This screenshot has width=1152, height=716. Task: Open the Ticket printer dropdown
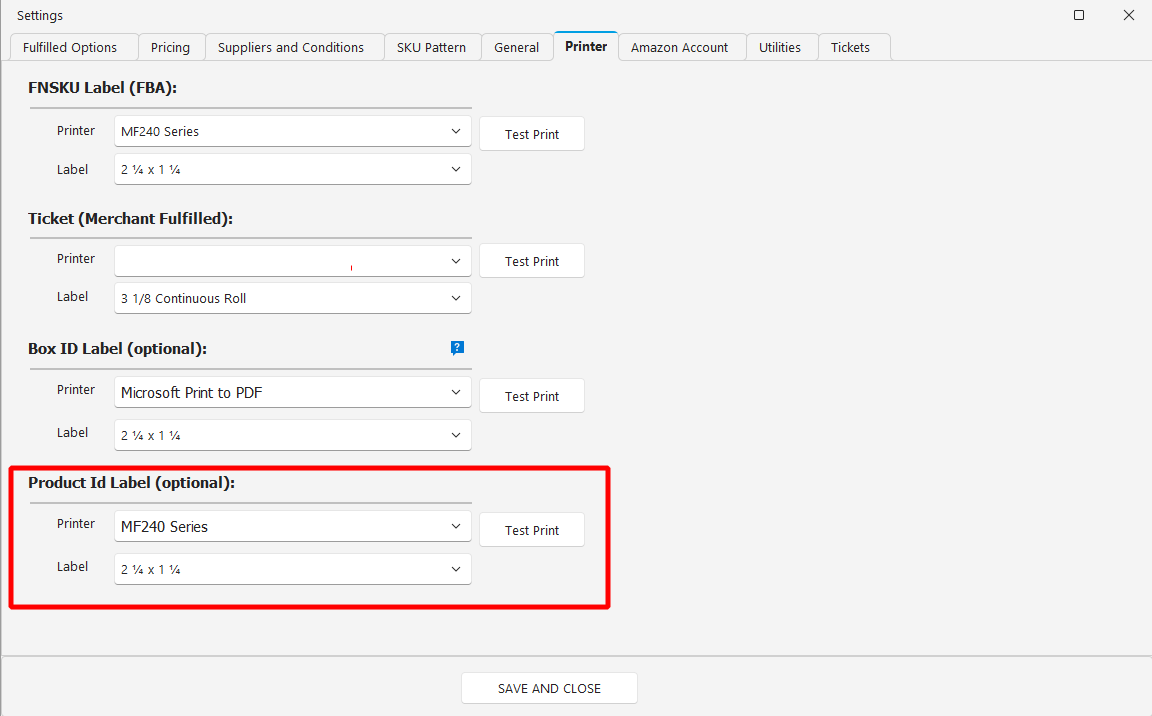point(292,261)
